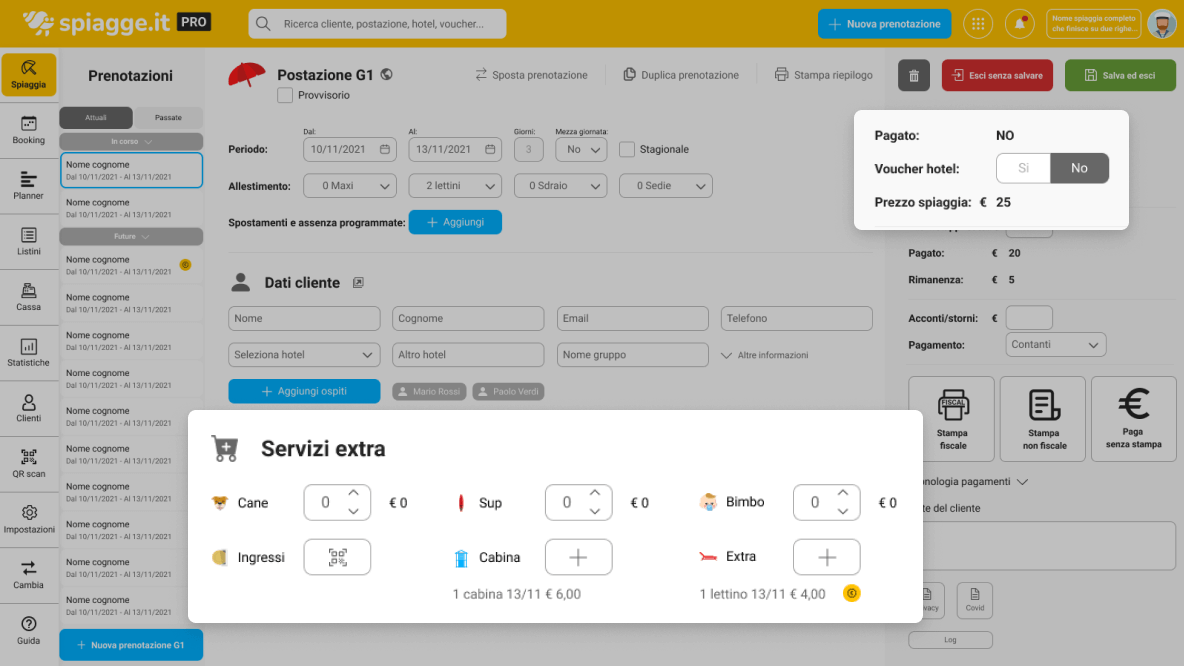Switch to the Attuali tab

coord(96,118)
